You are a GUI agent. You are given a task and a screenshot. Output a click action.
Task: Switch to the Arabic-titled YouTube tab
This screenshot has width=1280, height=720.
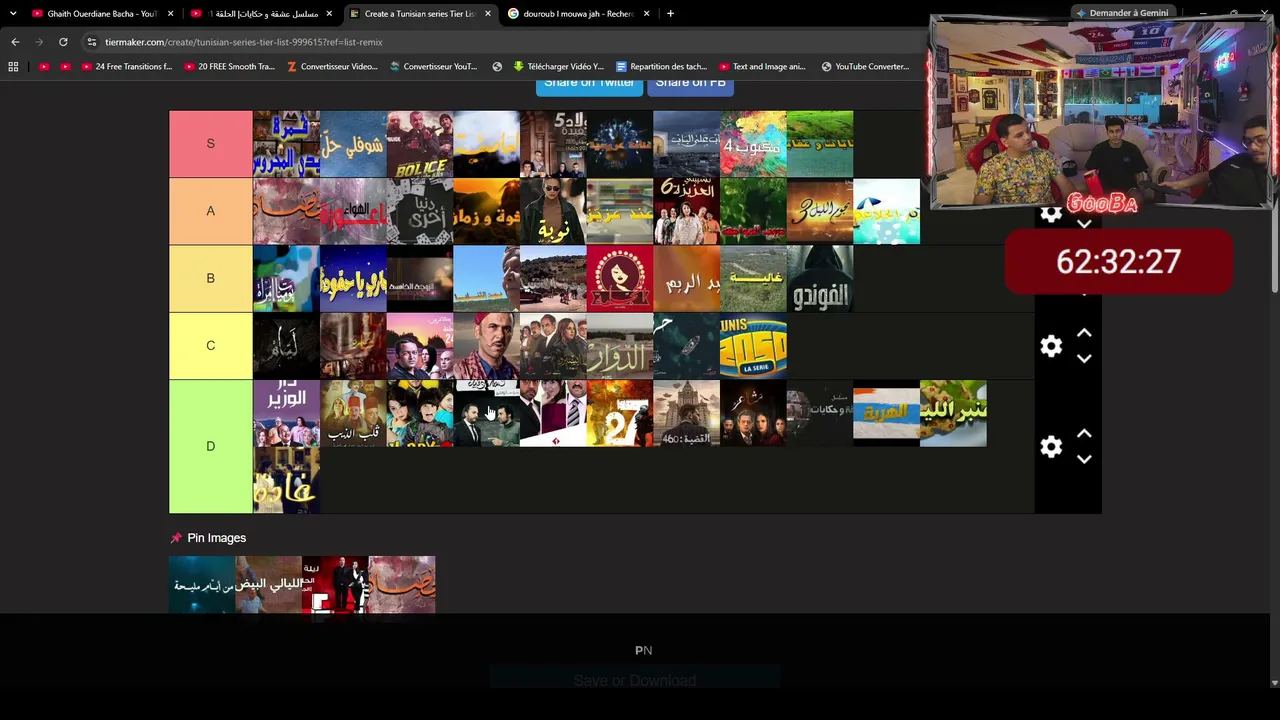click(x=262, y=14)
